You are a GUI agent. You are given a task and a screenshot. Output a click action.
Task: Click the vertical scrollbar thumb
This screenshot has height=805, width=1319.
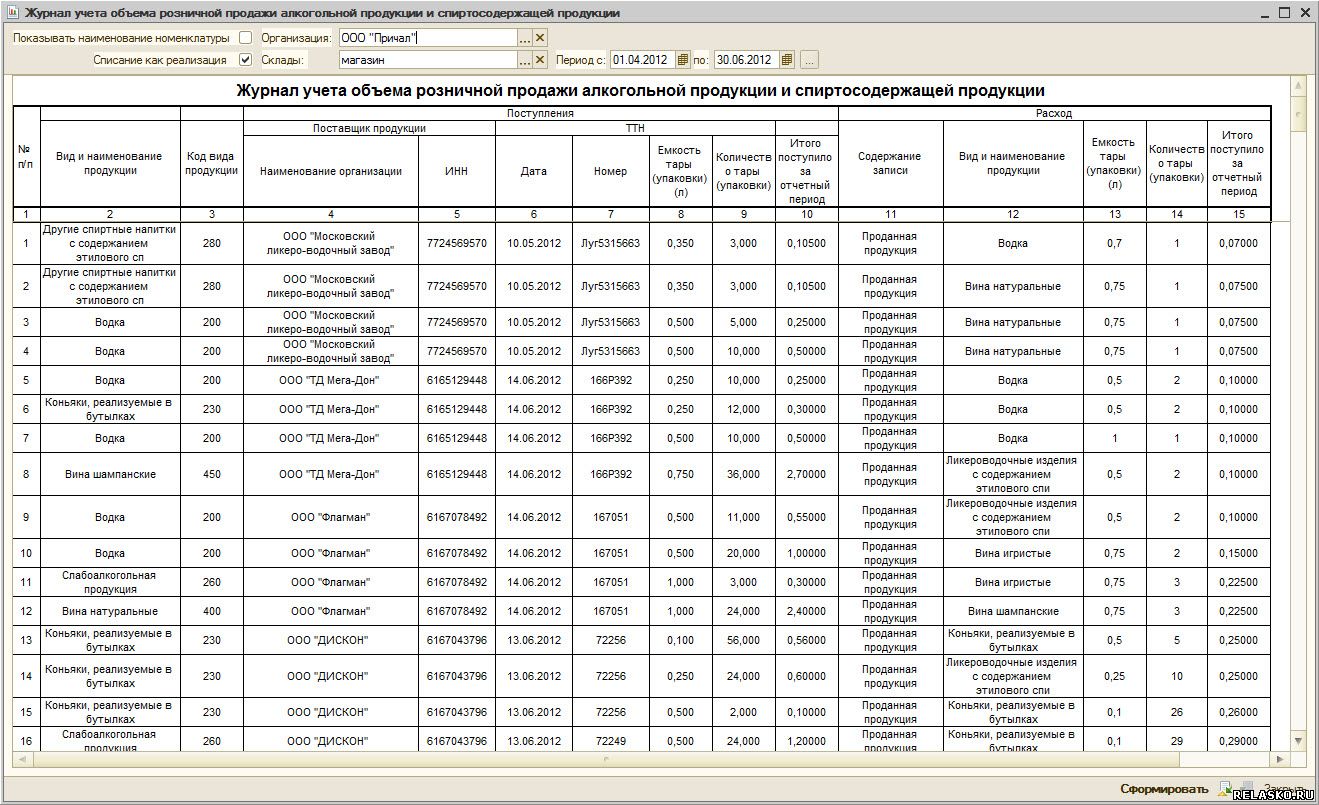1298,112
